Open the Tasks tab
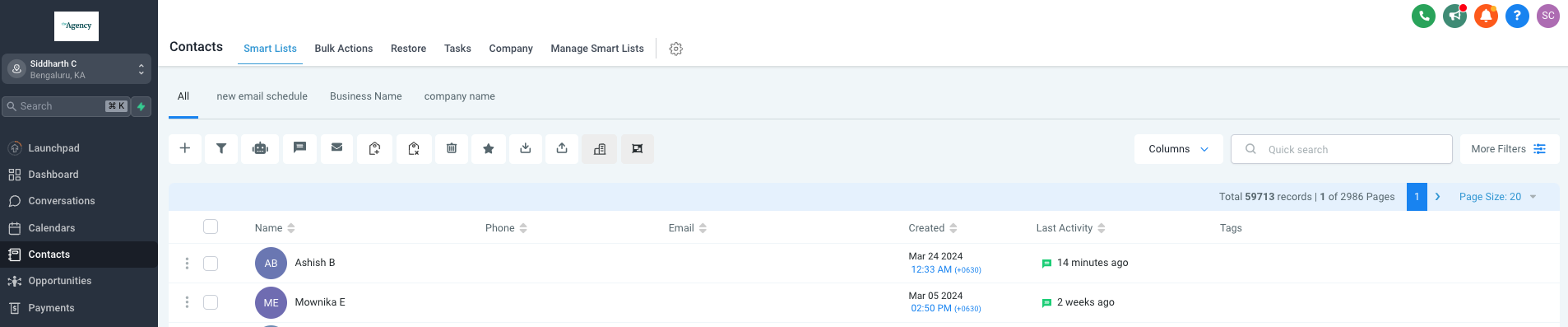1568x327 pixels. (x=457, y=49)
